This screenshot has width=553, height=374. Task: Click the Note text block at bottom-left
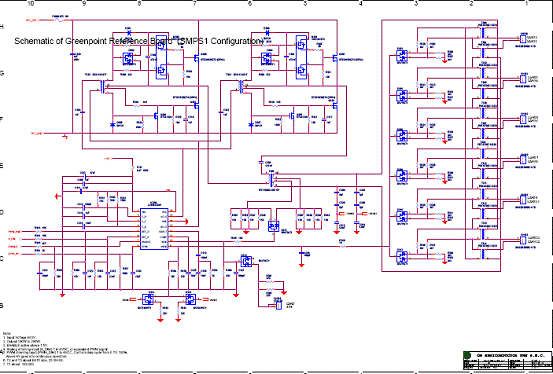[x=65, y=349]
